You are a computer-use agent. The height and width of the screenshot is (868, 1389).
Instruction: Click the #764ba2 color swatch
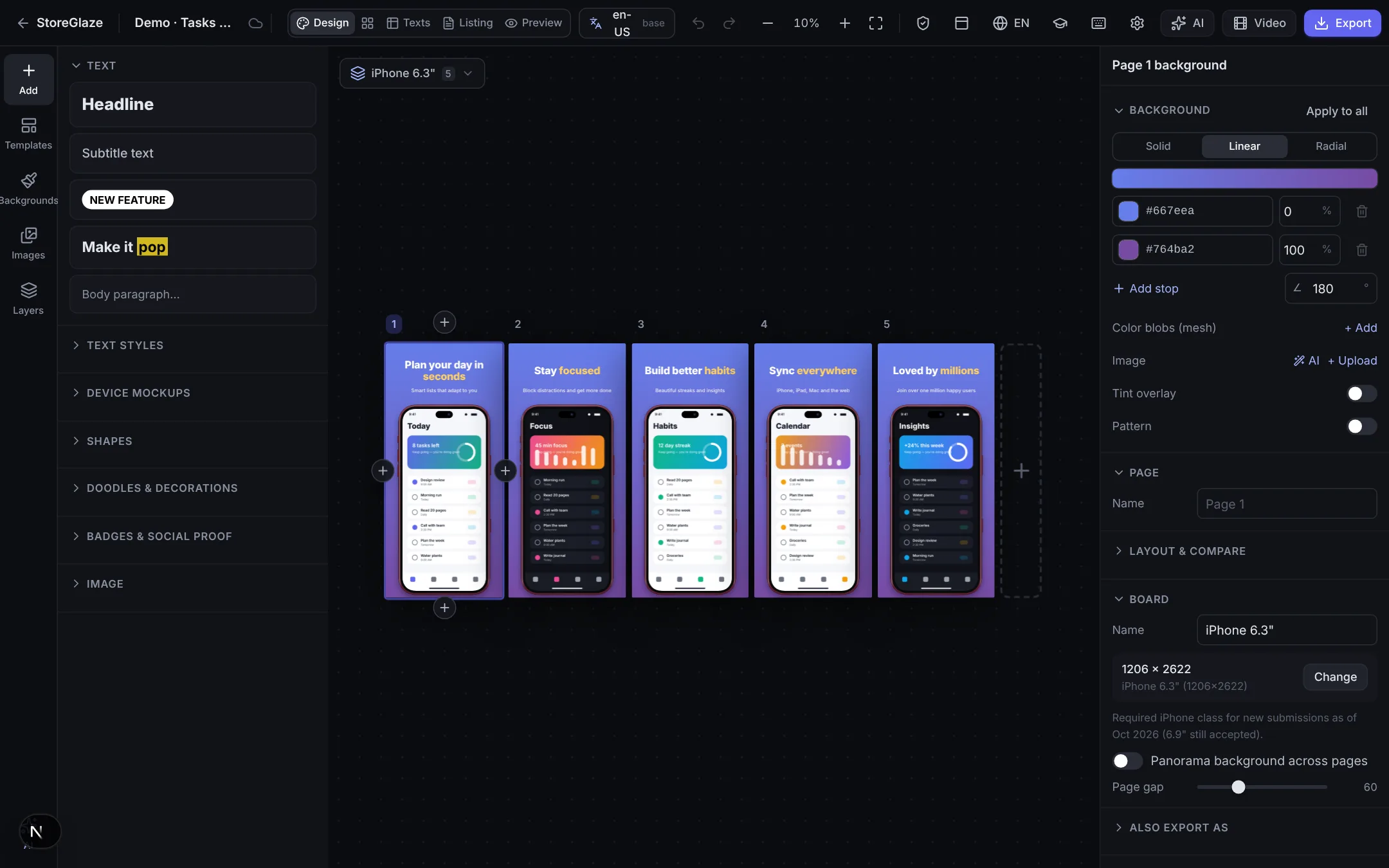[1128, 249]
